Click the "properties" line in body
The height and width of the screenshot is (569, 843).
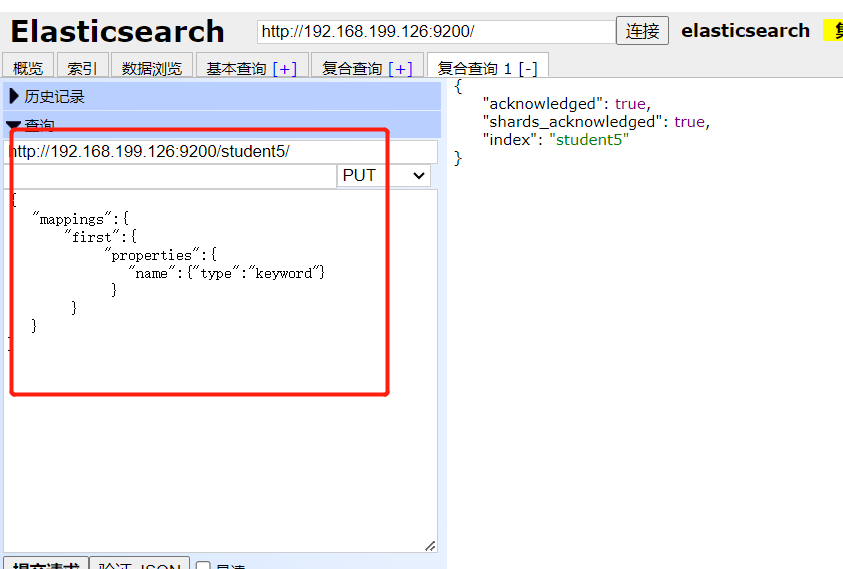161,255
